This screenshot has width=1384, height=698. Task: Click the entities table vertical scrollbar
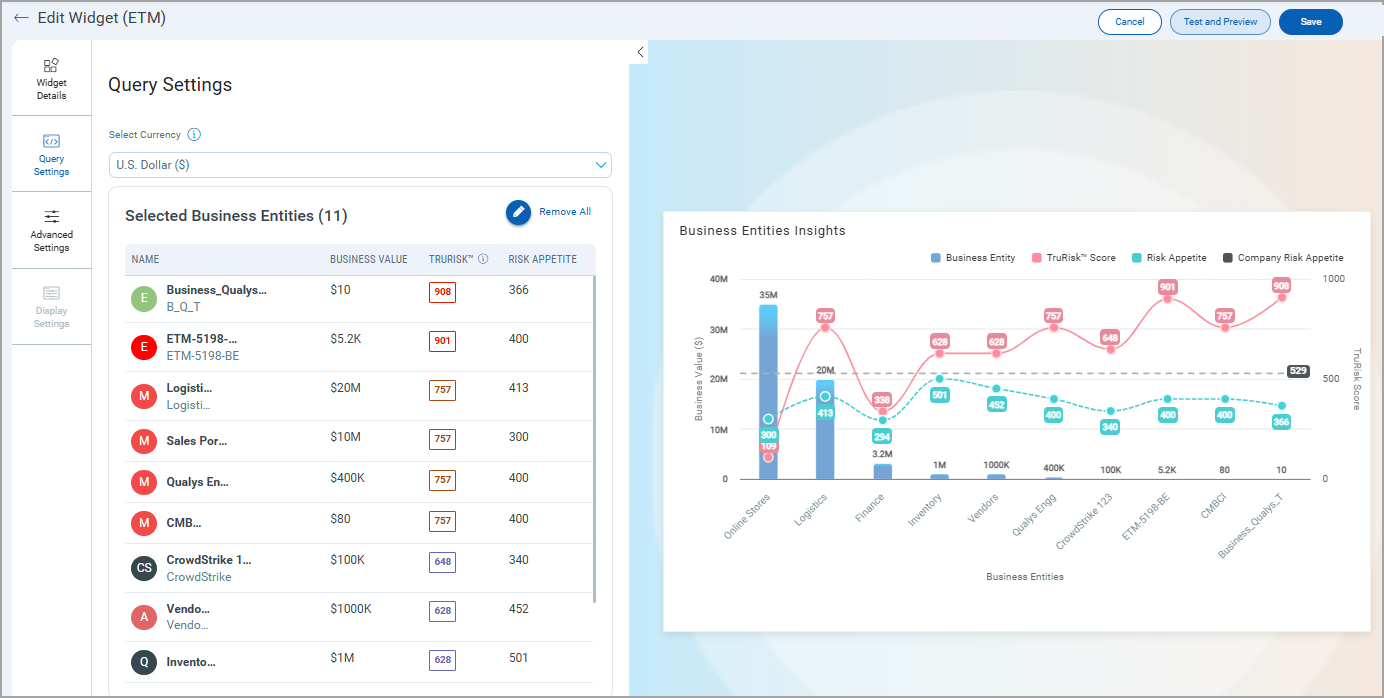(595, 440)
